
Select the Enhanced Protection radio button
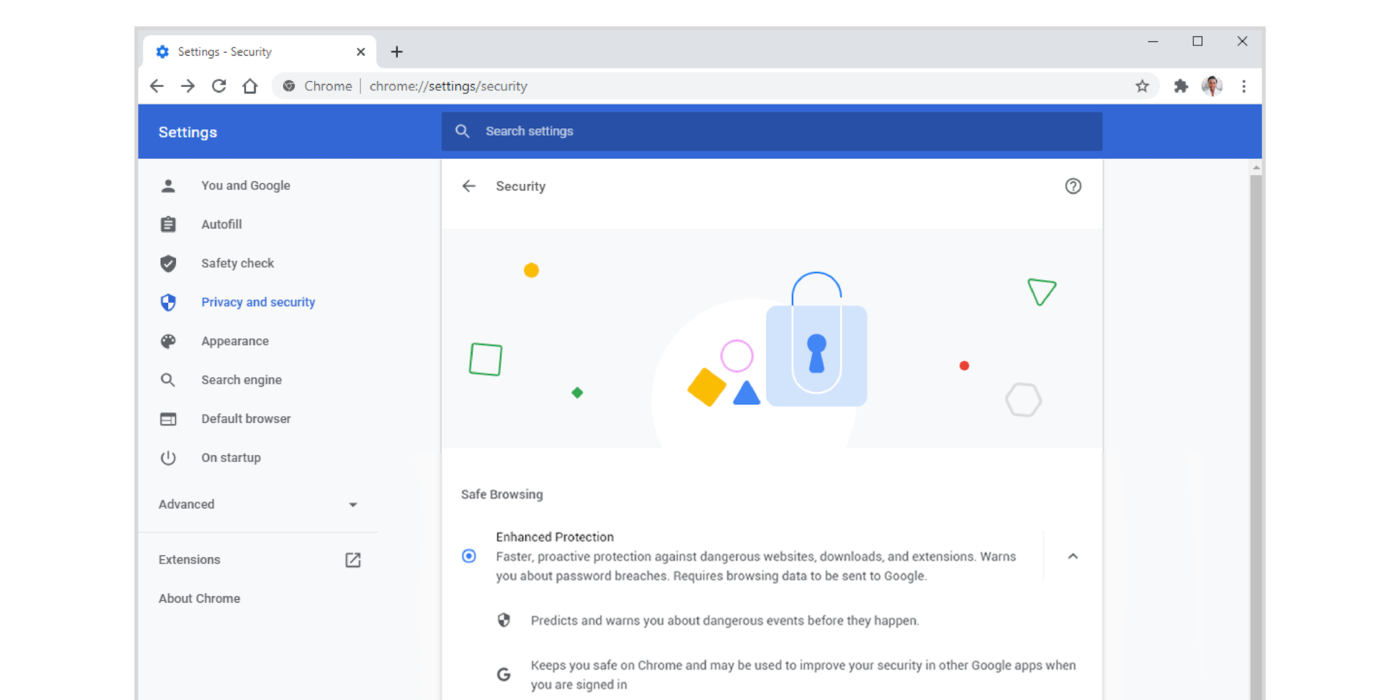pos(468,555)
